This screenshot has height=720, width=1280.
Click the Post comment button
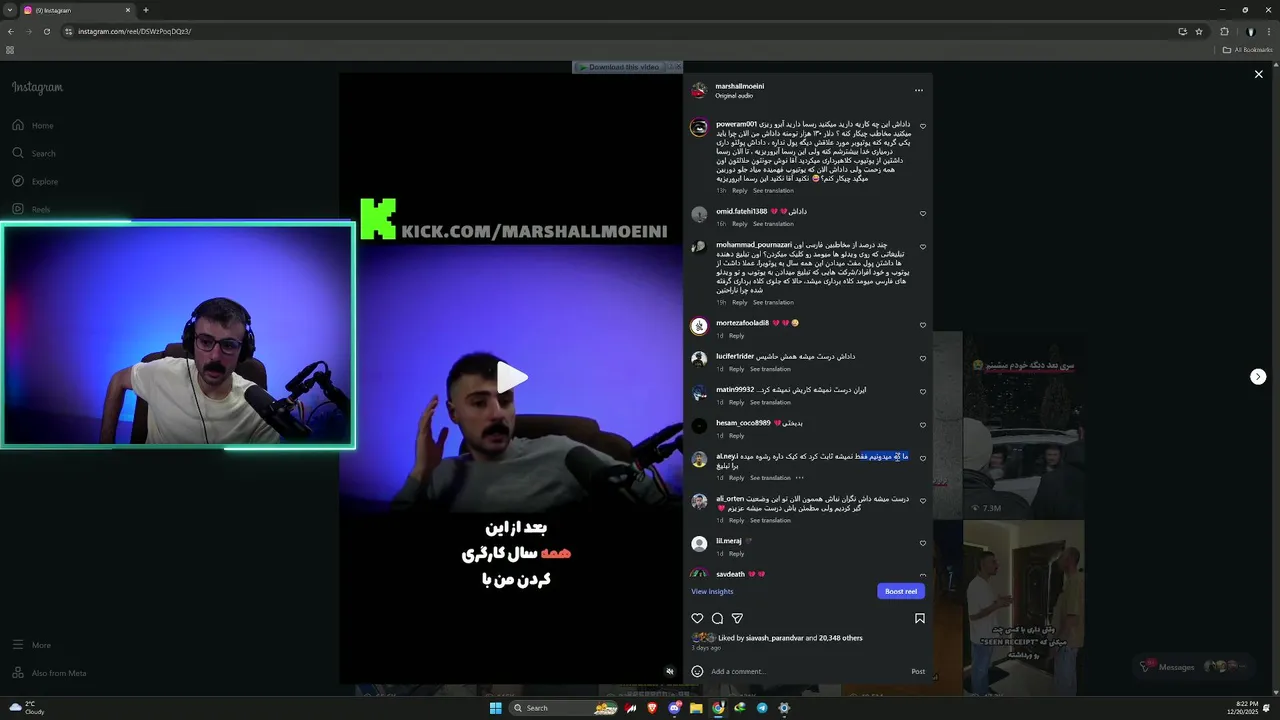point(918,672)
